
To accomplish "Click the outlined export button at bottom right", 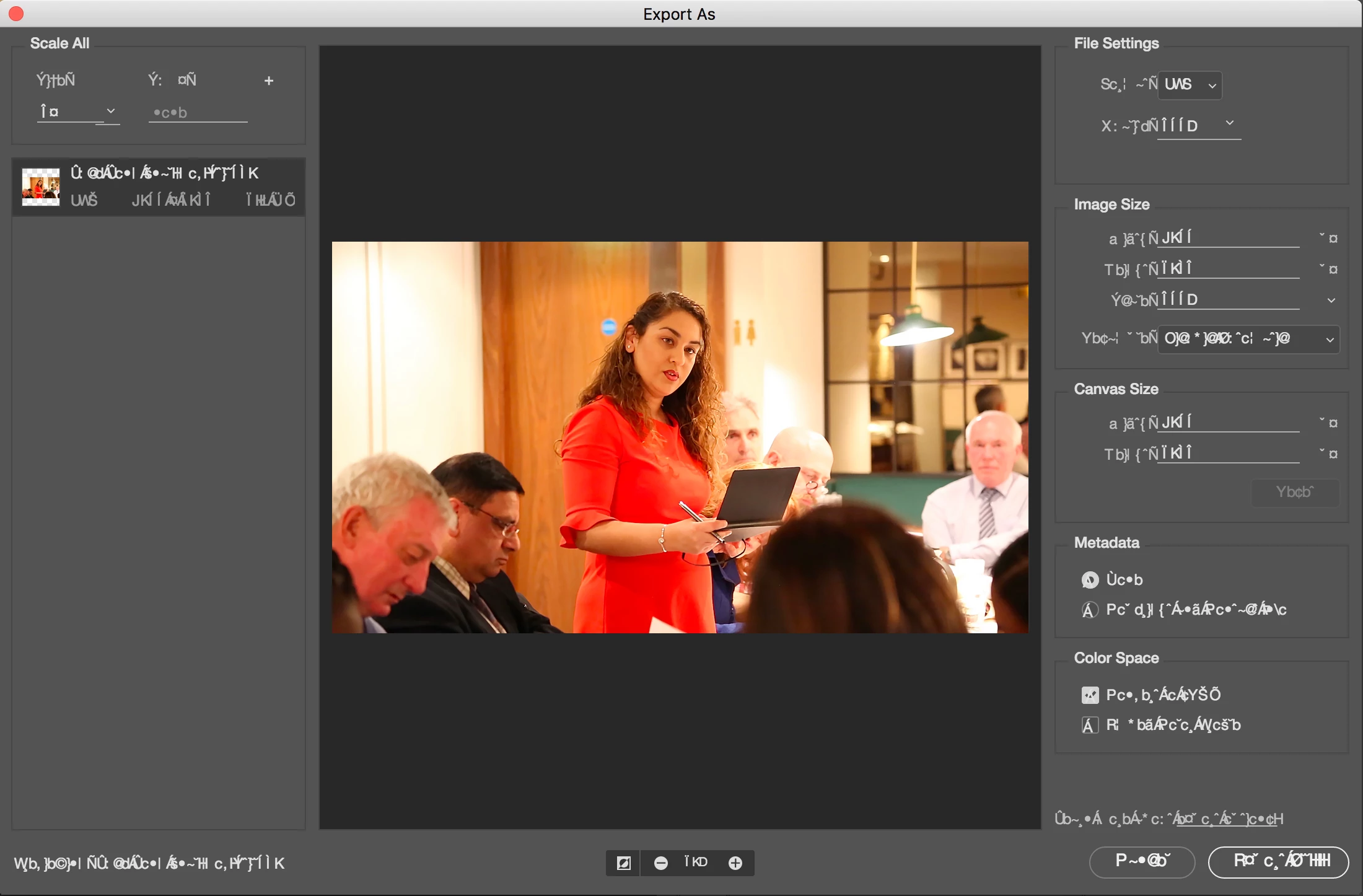I will point(1278,862).
